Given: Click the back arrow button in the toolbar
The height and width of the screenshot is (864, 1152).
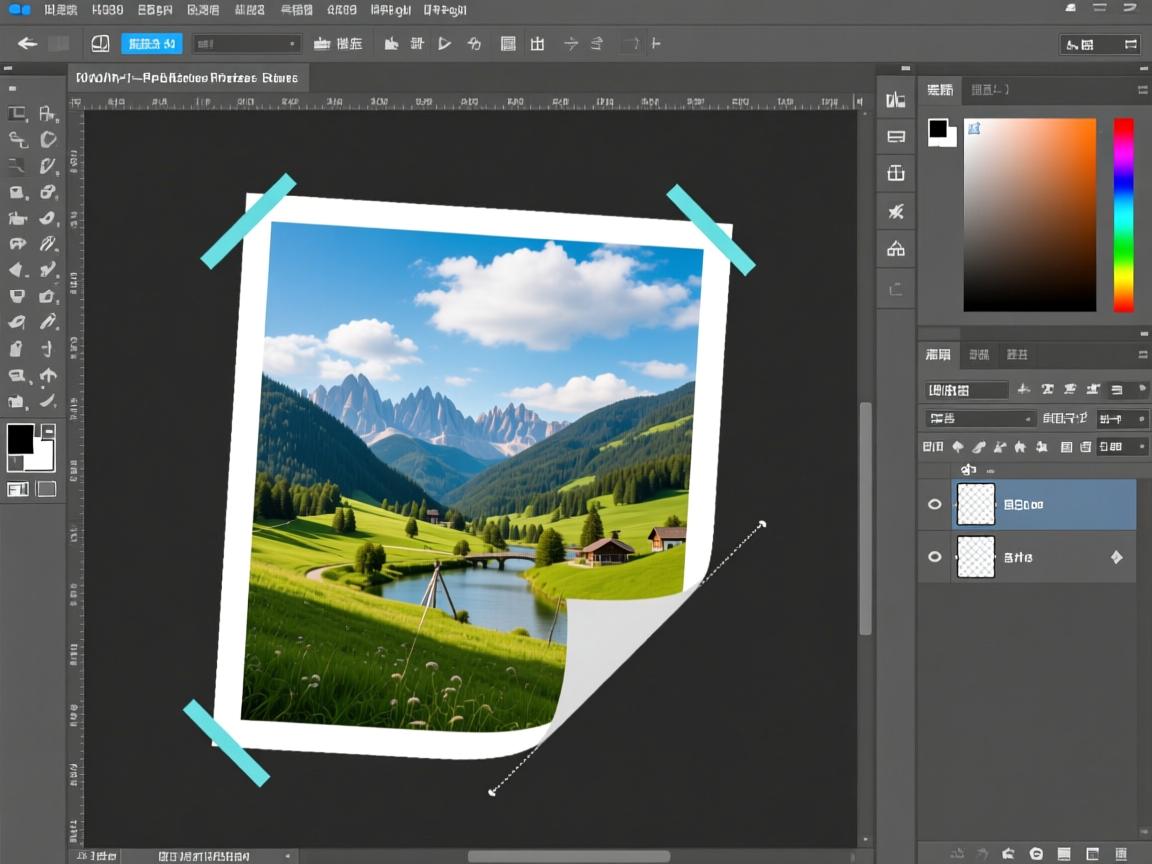Looking at the screenshot, I should [x=25, y=43].
